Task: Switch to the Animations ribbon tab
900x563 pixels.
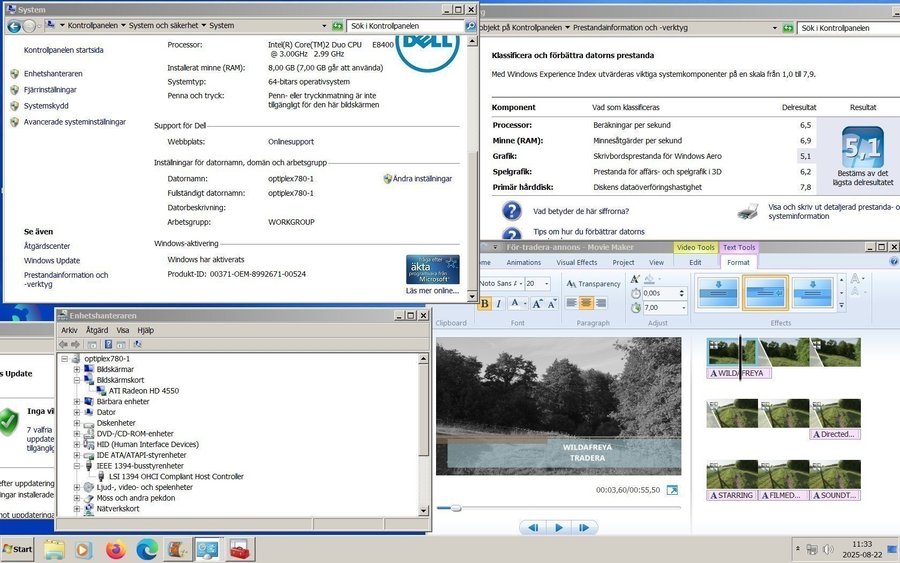Action: point(523,263)
